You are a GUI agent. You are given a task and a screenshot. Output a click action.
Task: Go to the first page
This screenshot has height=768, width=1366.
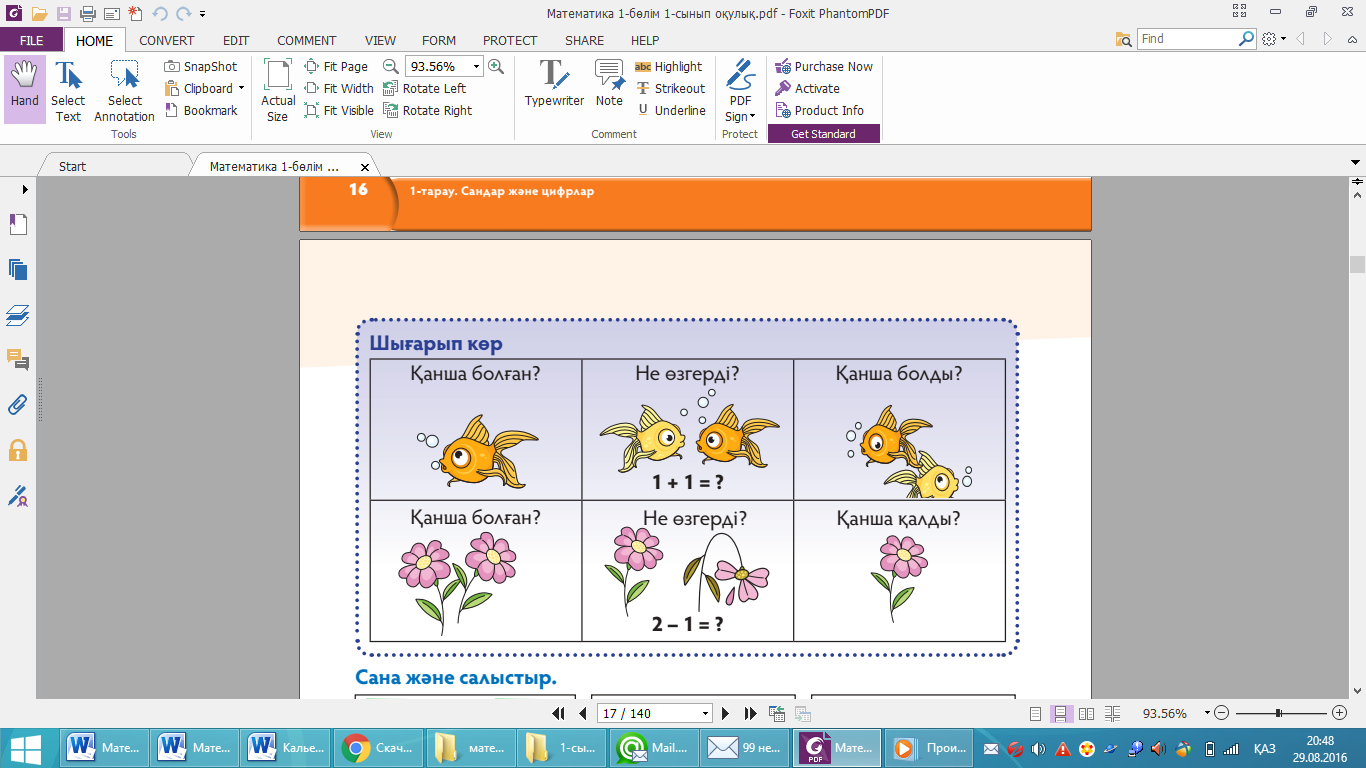[x=559, y=713]
